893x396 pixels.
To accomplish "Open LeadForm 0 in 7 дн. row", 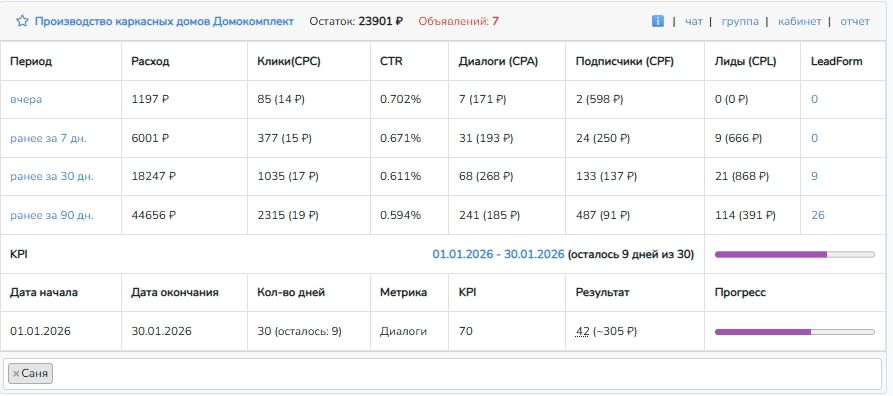I will point(814,138).
